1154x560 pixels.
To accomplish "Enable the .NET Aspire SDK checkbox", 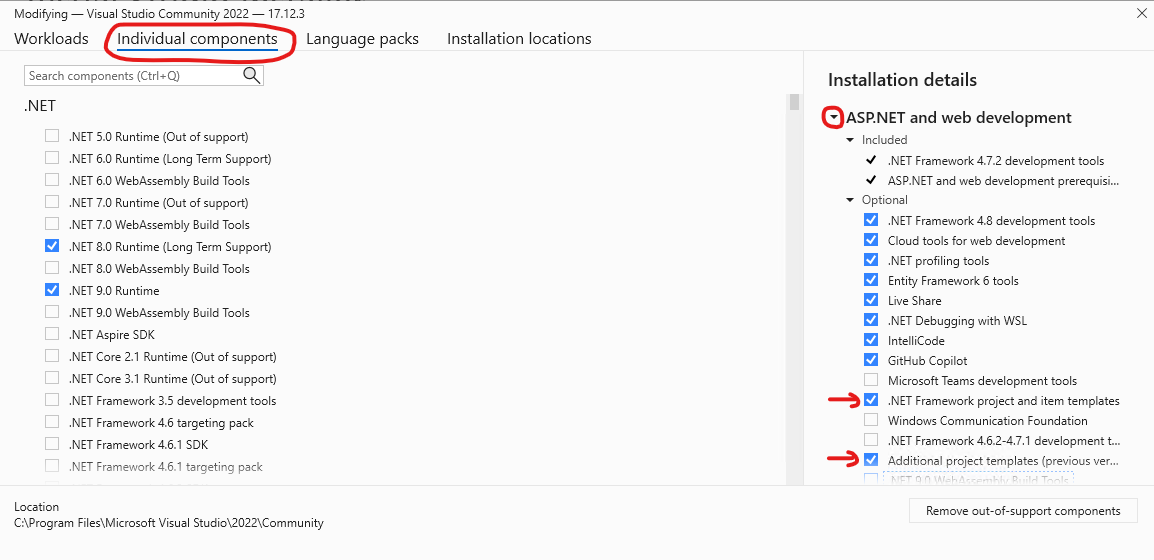I will (x=52, y=334).
